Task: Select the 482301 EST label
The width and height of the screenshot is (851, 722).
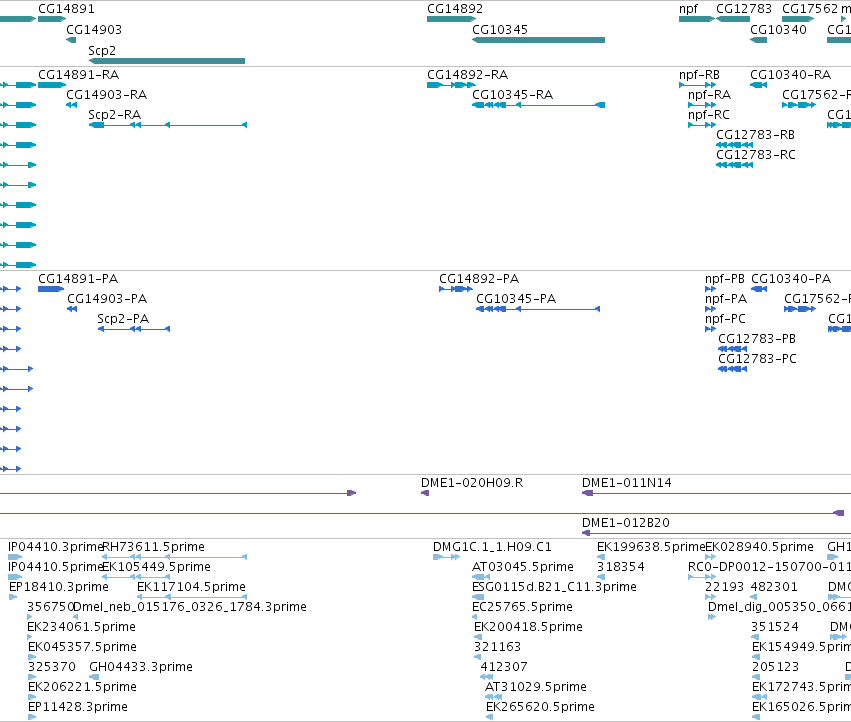Action: [x=774, y=587]
